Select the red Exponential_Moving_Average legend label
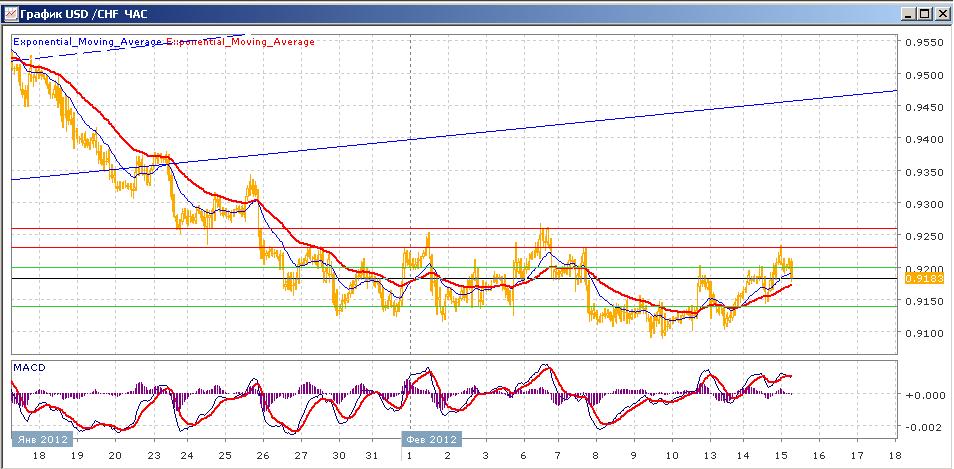The width and height of the screenshot is (954, 469). click(240, 42)
